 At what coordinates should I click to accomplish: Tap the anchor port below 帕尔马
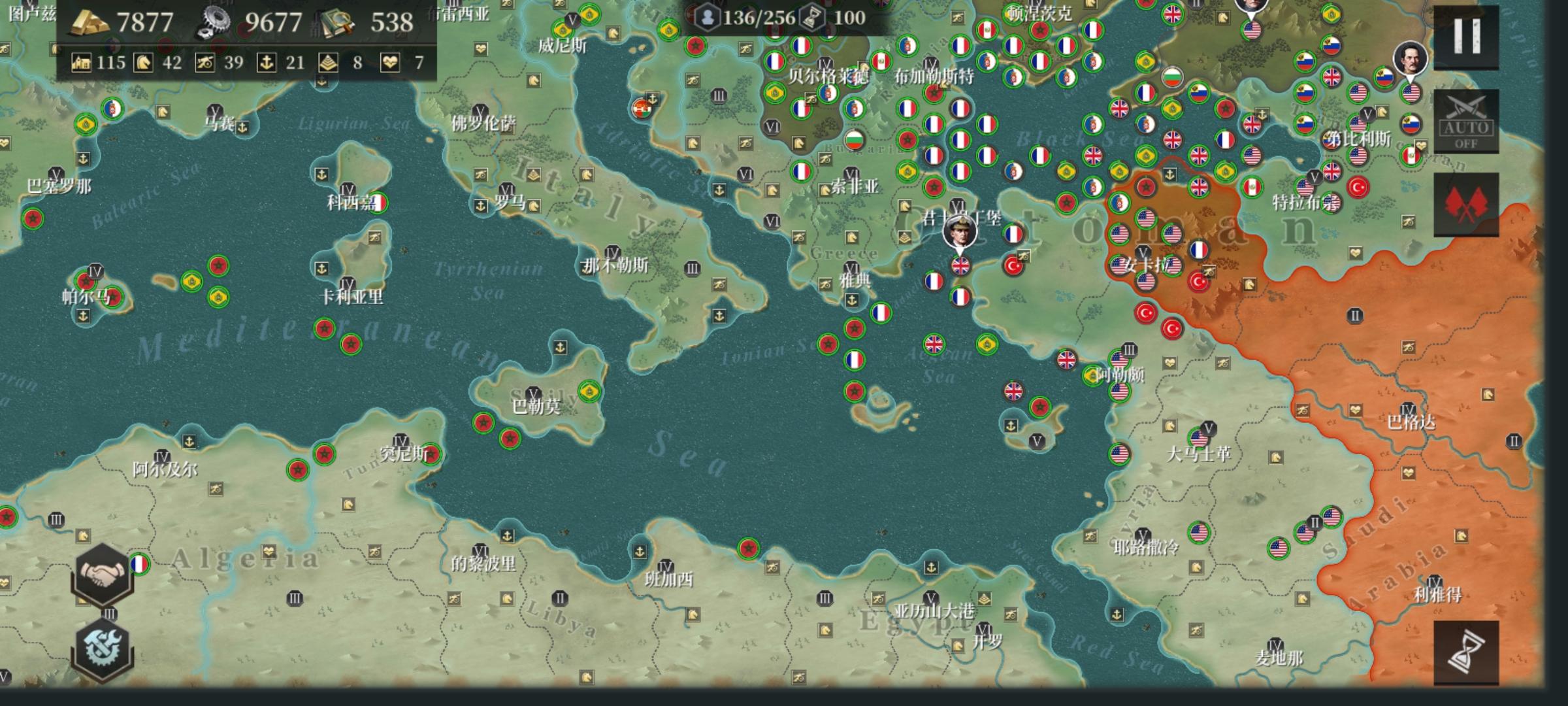point(83,316)
